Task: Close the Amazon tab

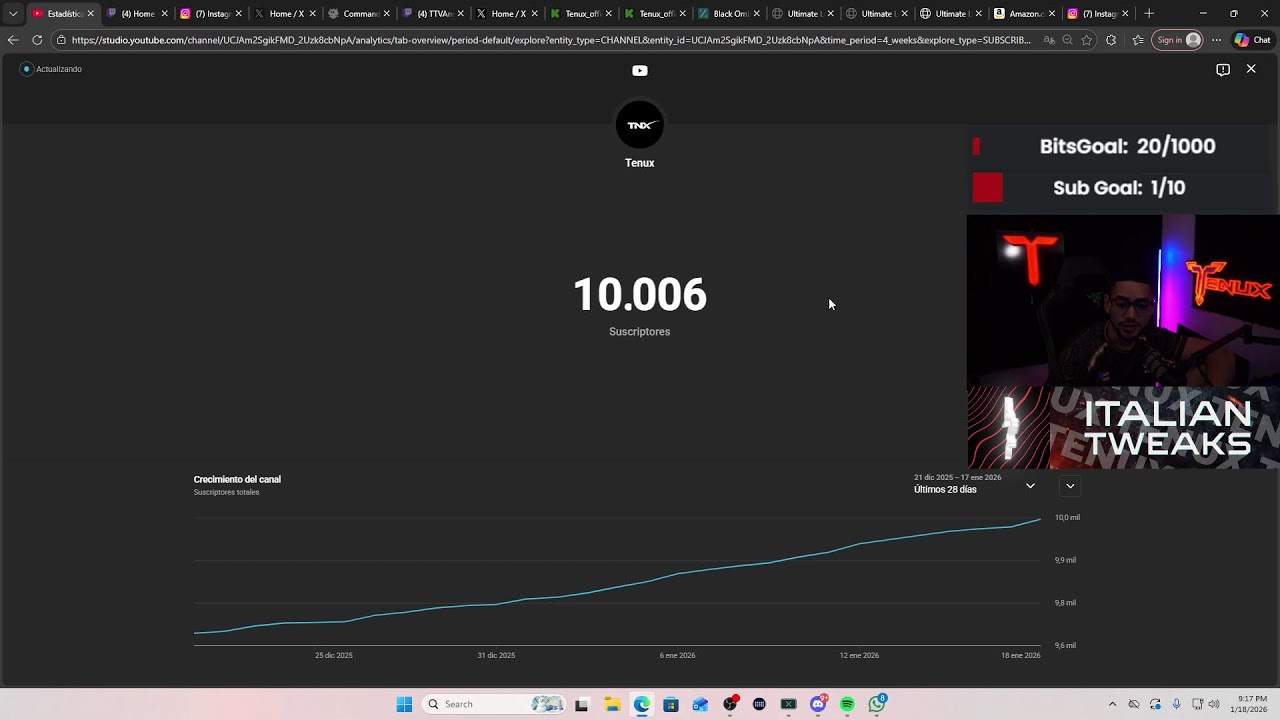Action: pos(1052,14)
